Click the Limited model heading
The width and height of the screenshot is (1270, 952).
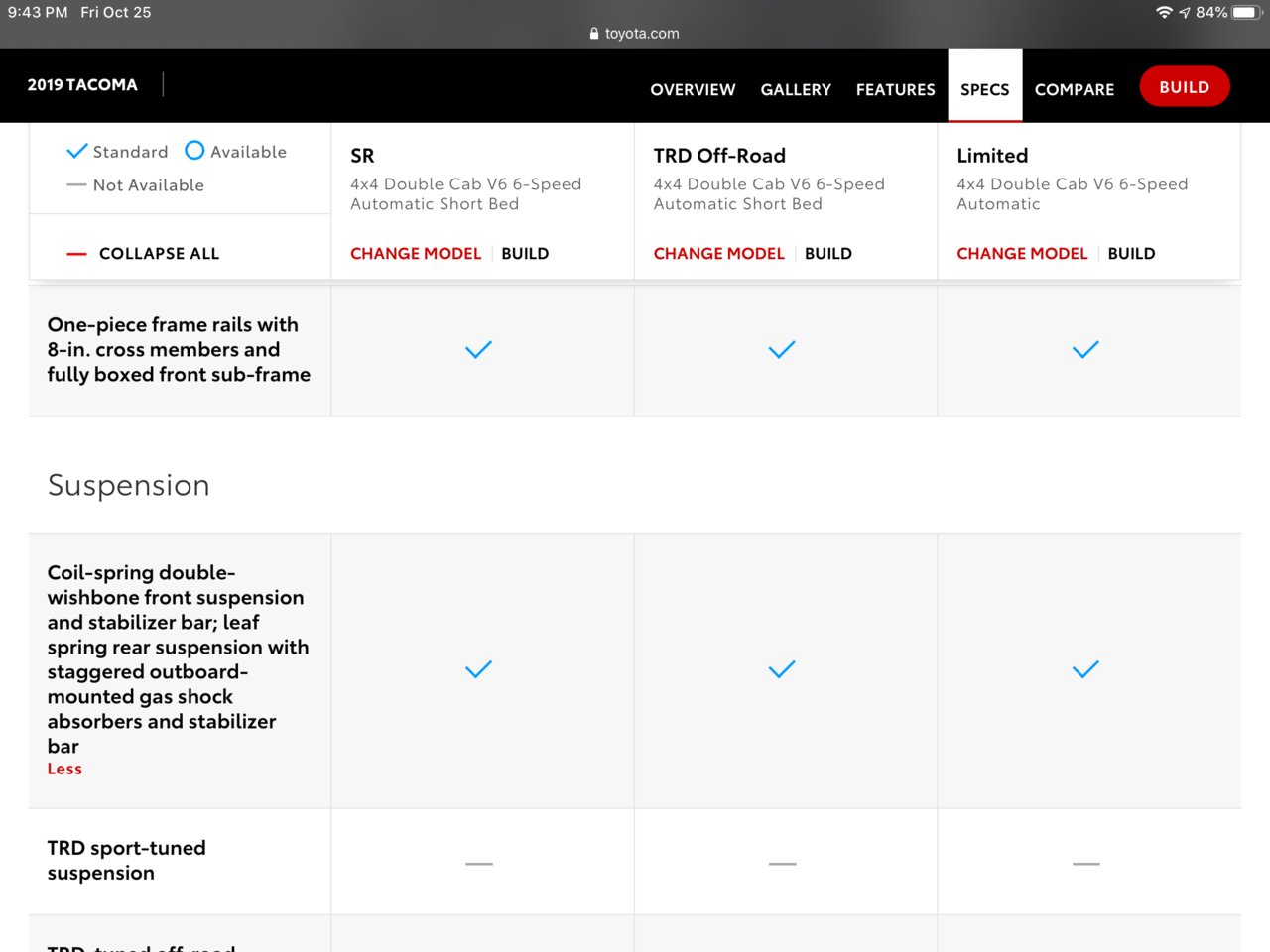tap(992, 156)
